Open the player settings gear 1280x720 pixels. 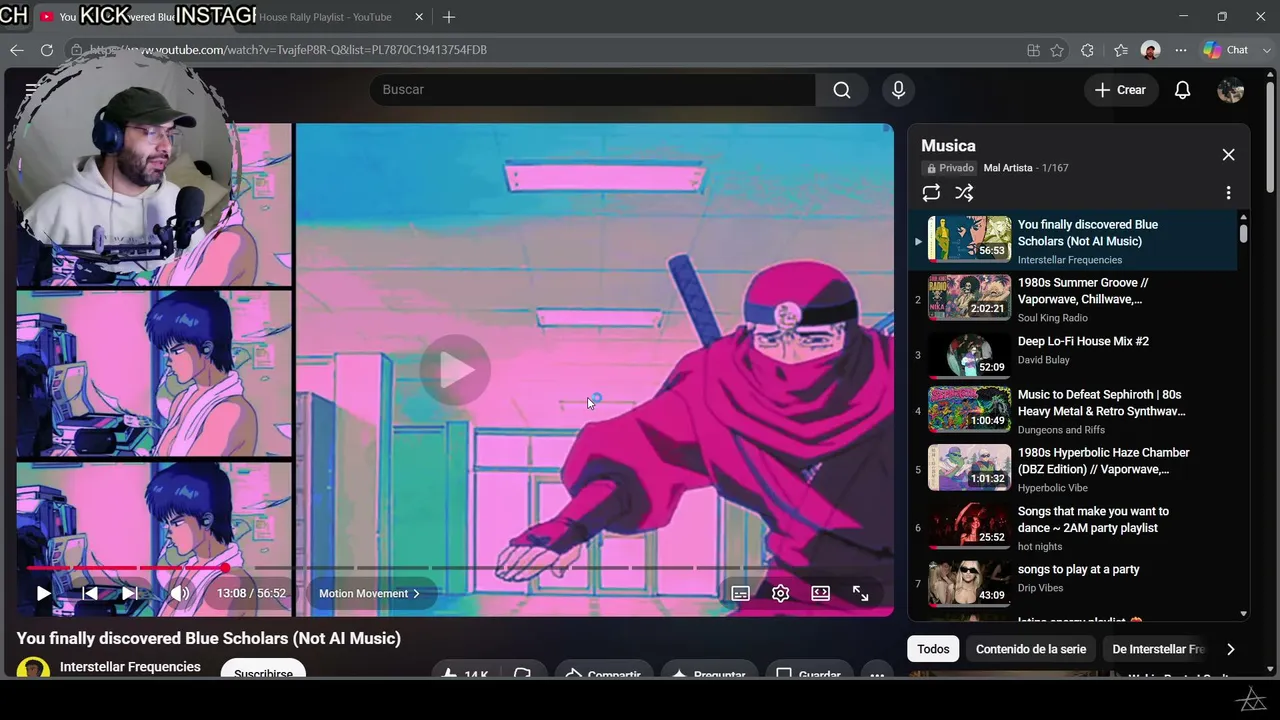tap(780, 593)
